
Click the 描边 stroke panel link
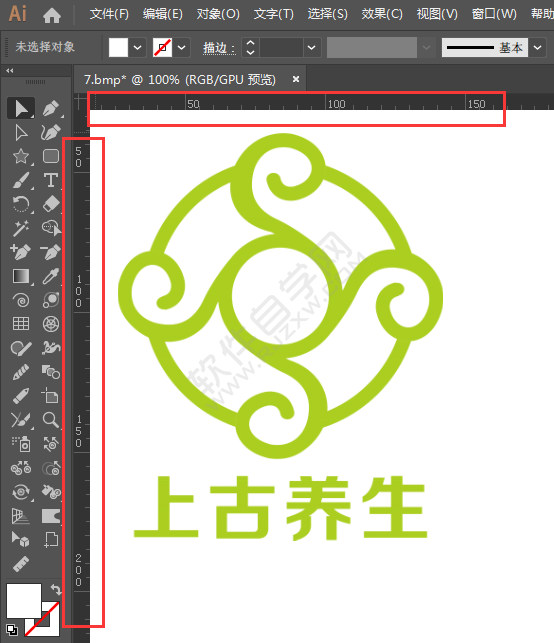click(x=219, y=48)
